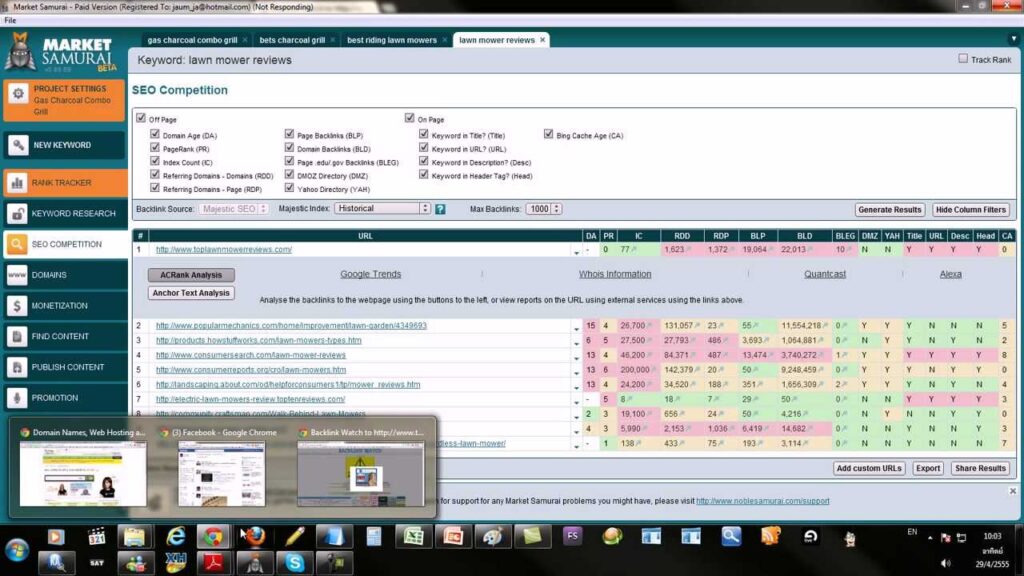Click the Google Chrome taskbar icon

coord(213,537)
